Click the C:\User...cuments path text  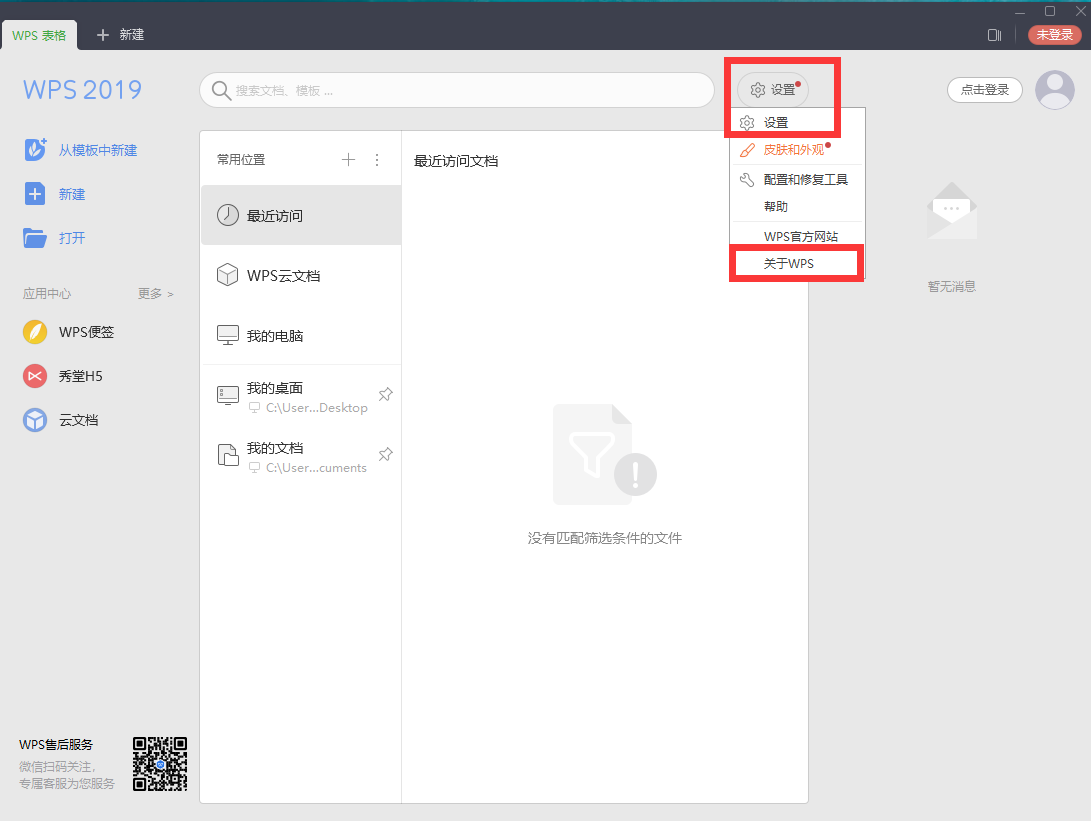(x=317, y=468)
